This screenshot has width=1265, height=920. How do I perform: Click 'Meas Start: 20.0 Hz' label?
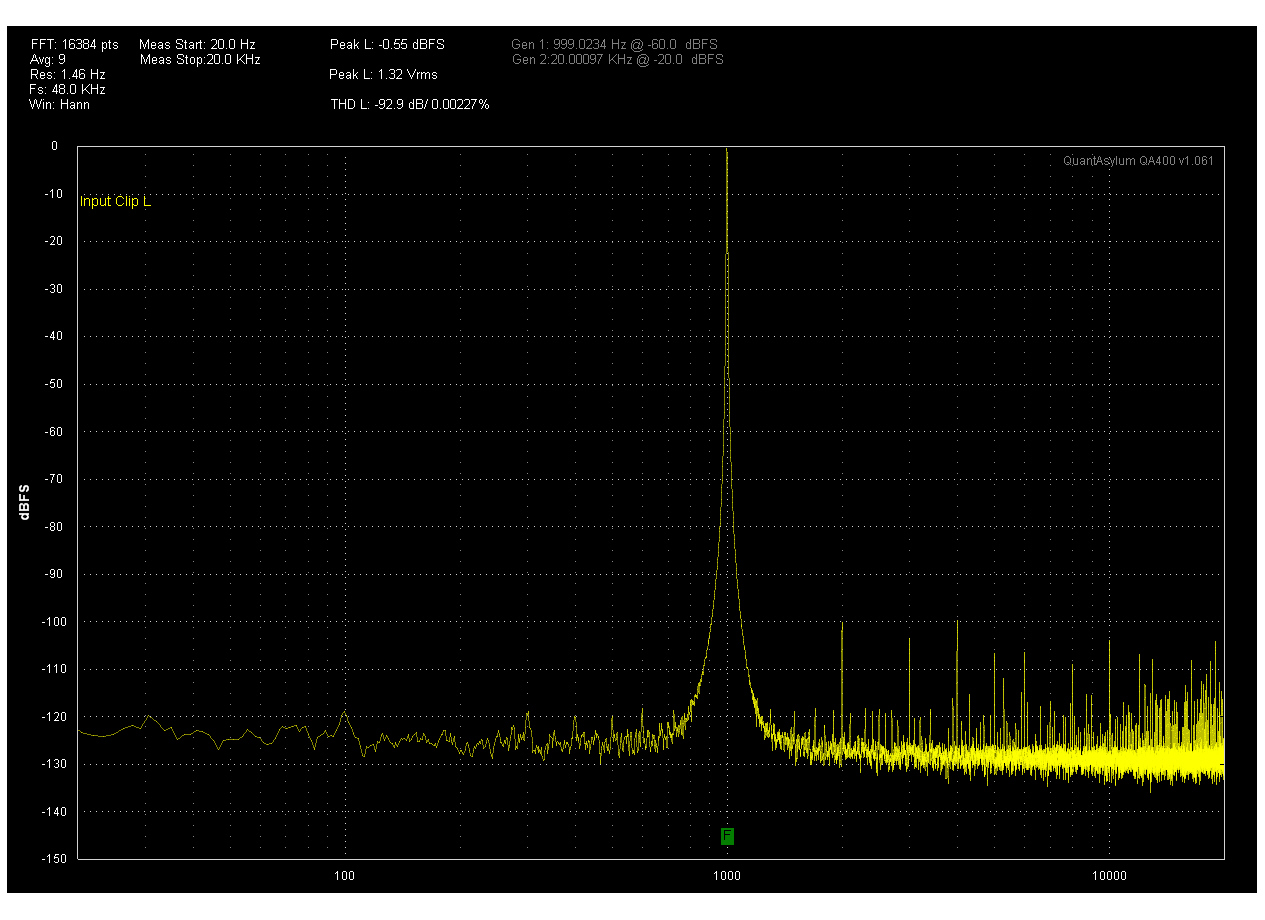pyautogui.click(x=197, y=45)
